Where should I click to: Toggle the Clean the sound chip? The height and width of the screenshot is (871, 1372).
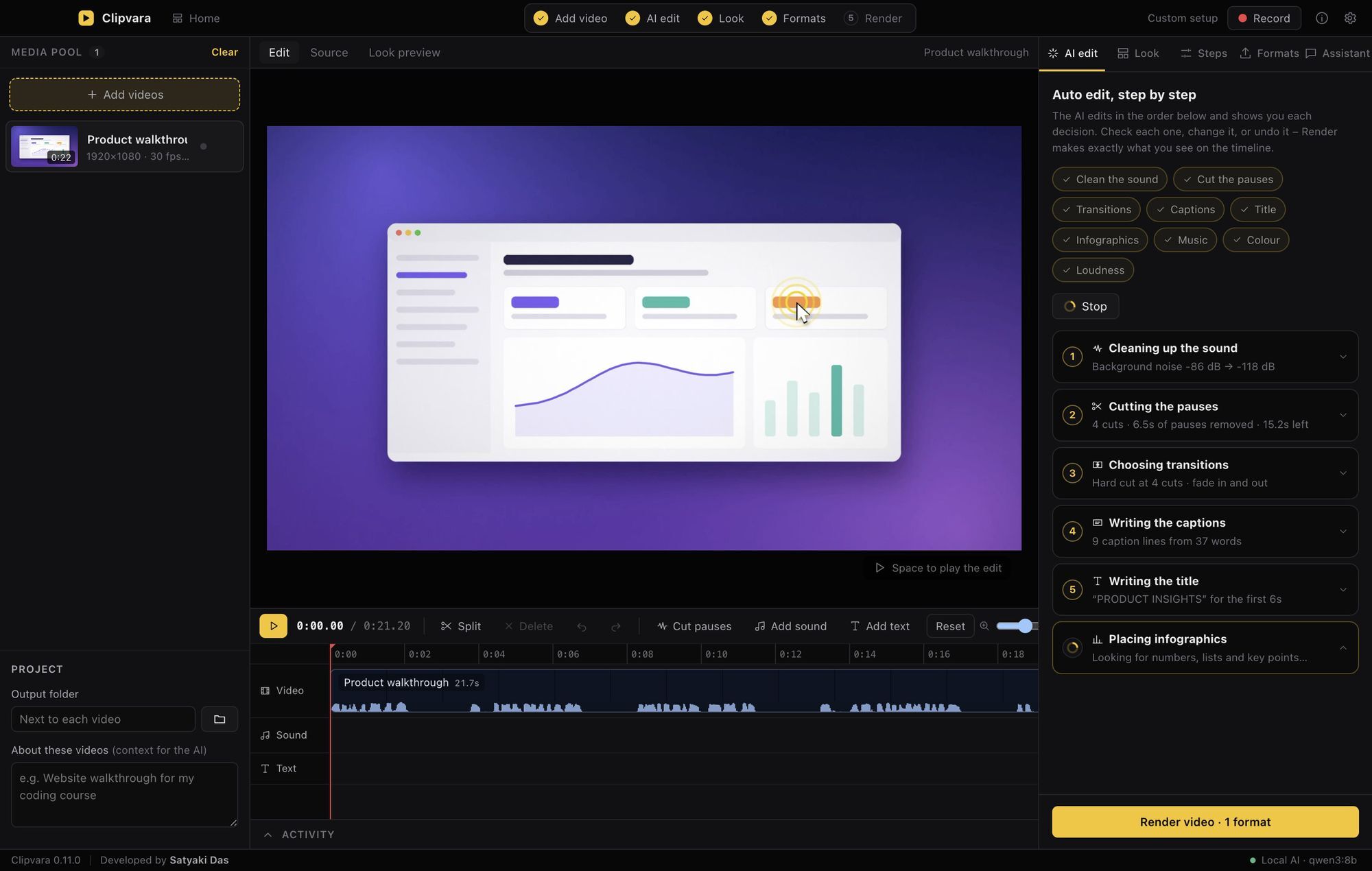pos(1109,179)
